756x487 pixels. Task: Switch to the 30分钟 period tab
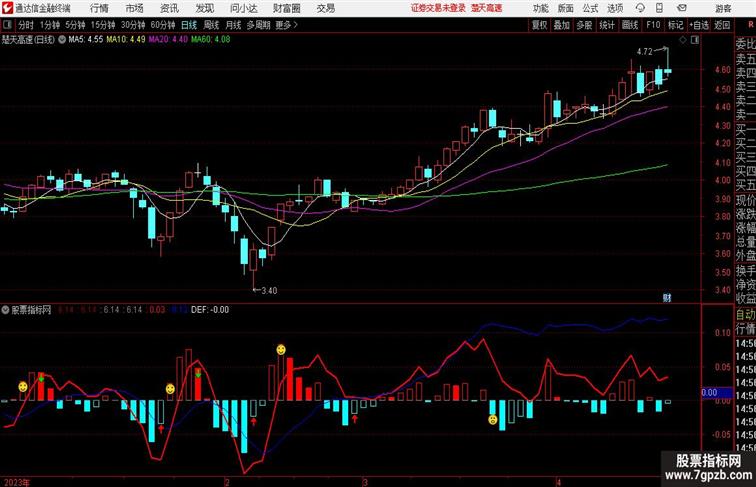pos(133,25)
